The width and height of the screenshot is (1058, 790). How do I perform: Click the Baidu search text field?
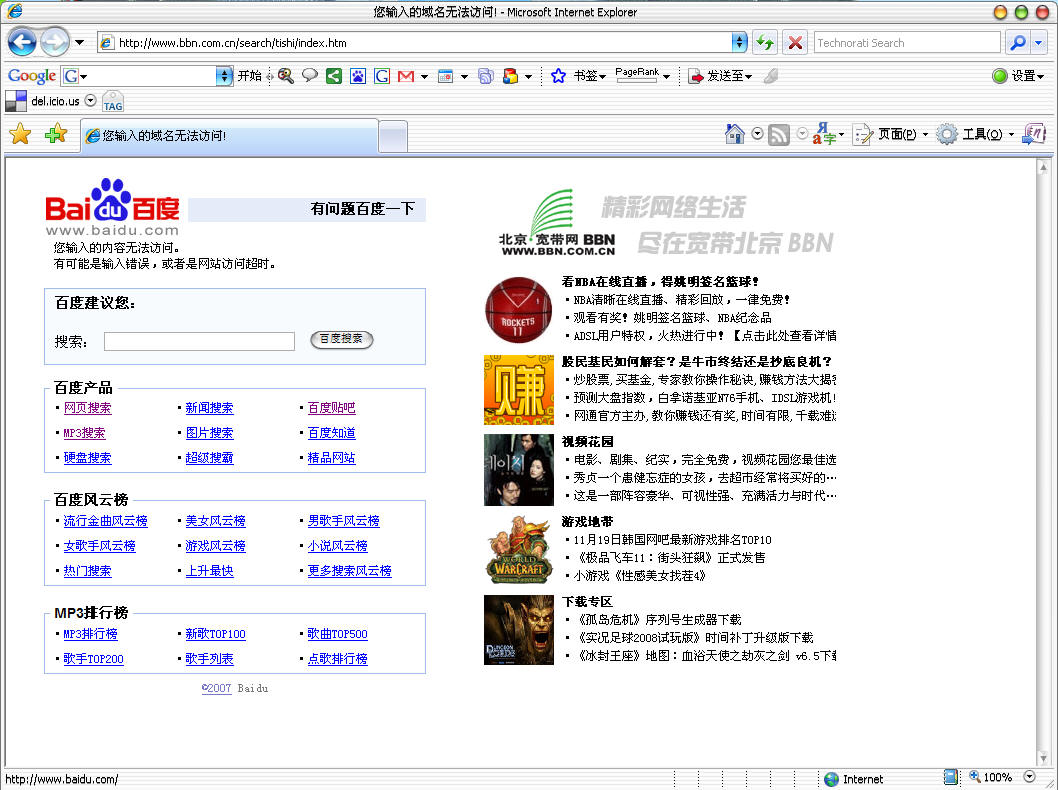click(x=199, y=341)
